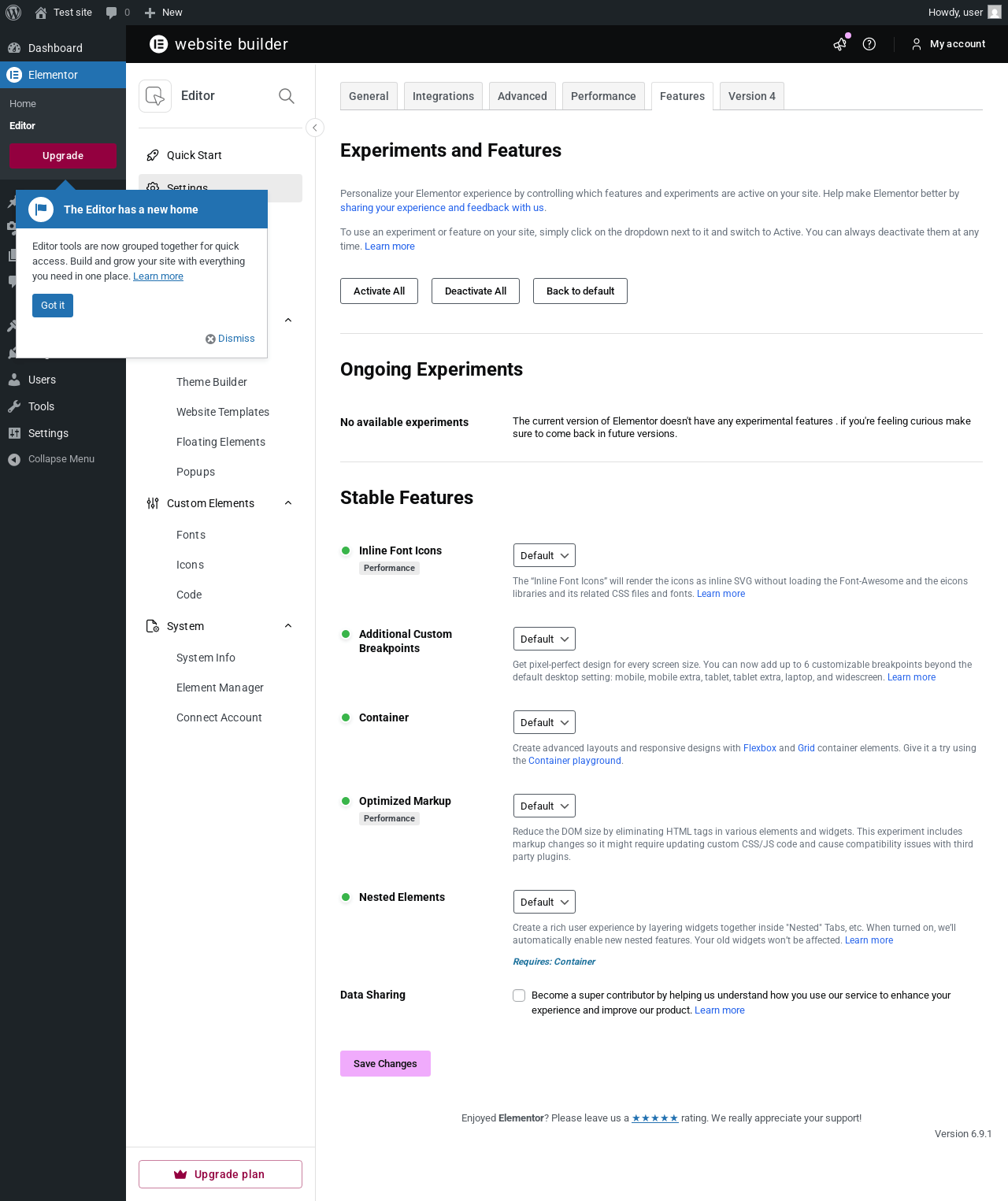Click the Editor cursor icon
Image resolution: width=1008 pixels, height=1201 pixels.
click(155, 96)
